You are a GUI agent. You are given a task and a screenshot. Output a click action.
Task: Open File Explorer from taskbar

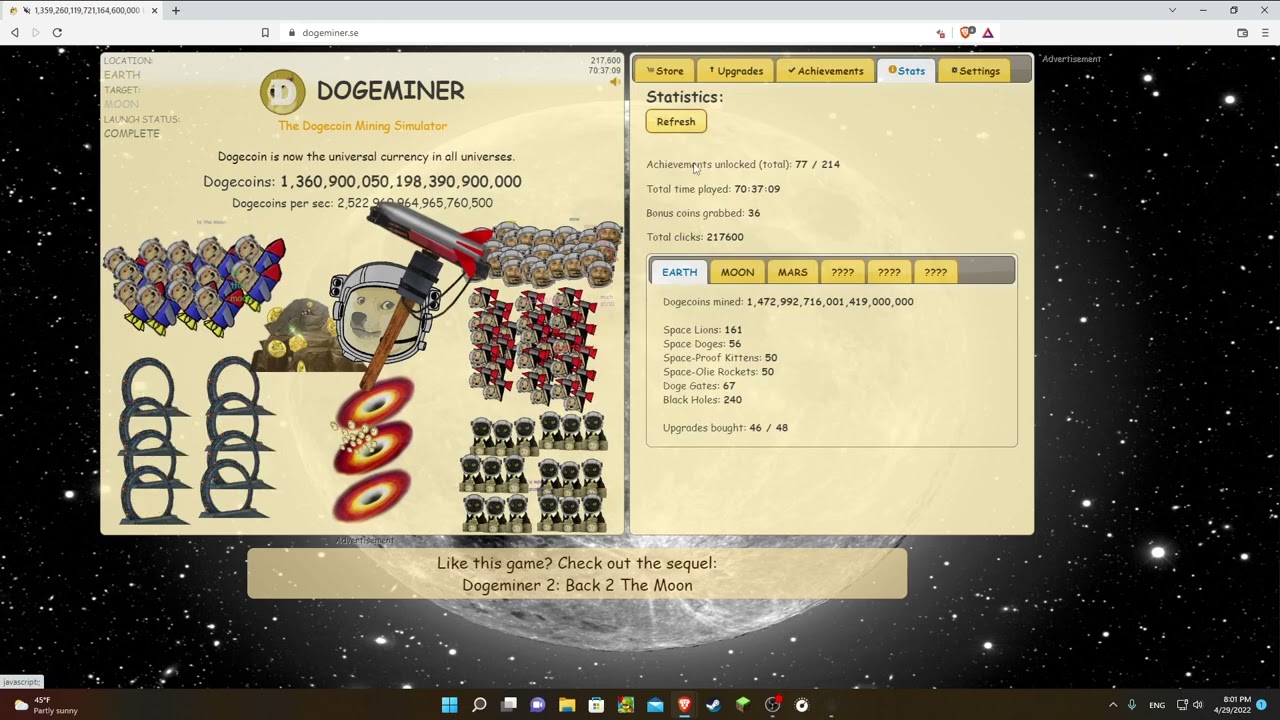click(x=567, y=705)
